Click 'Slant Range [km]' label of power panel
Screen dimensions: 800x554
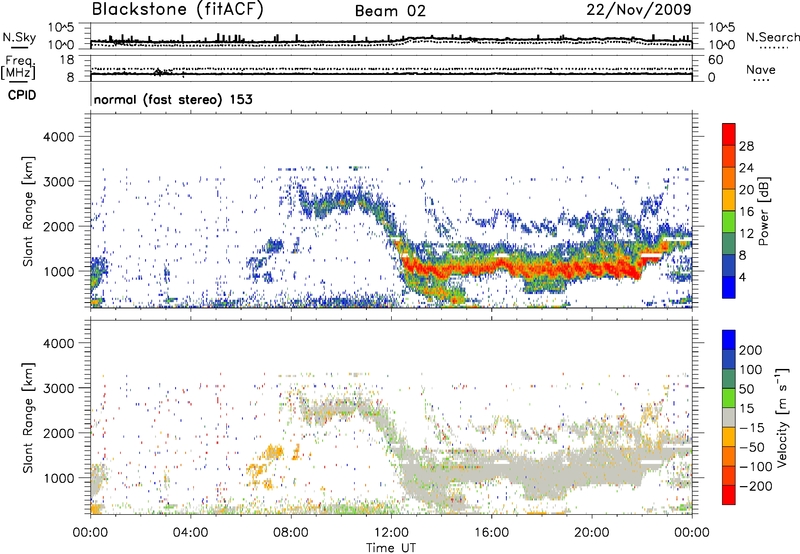28,211
